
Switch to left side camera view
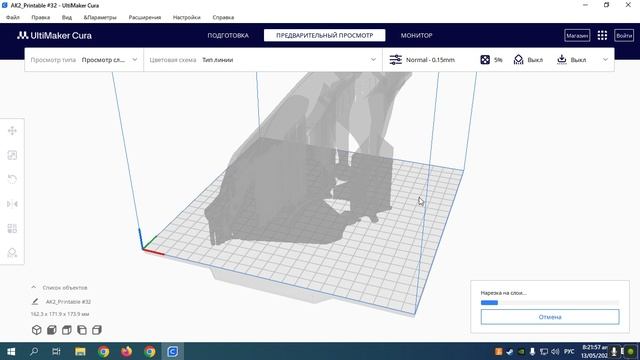pos(82,330)
